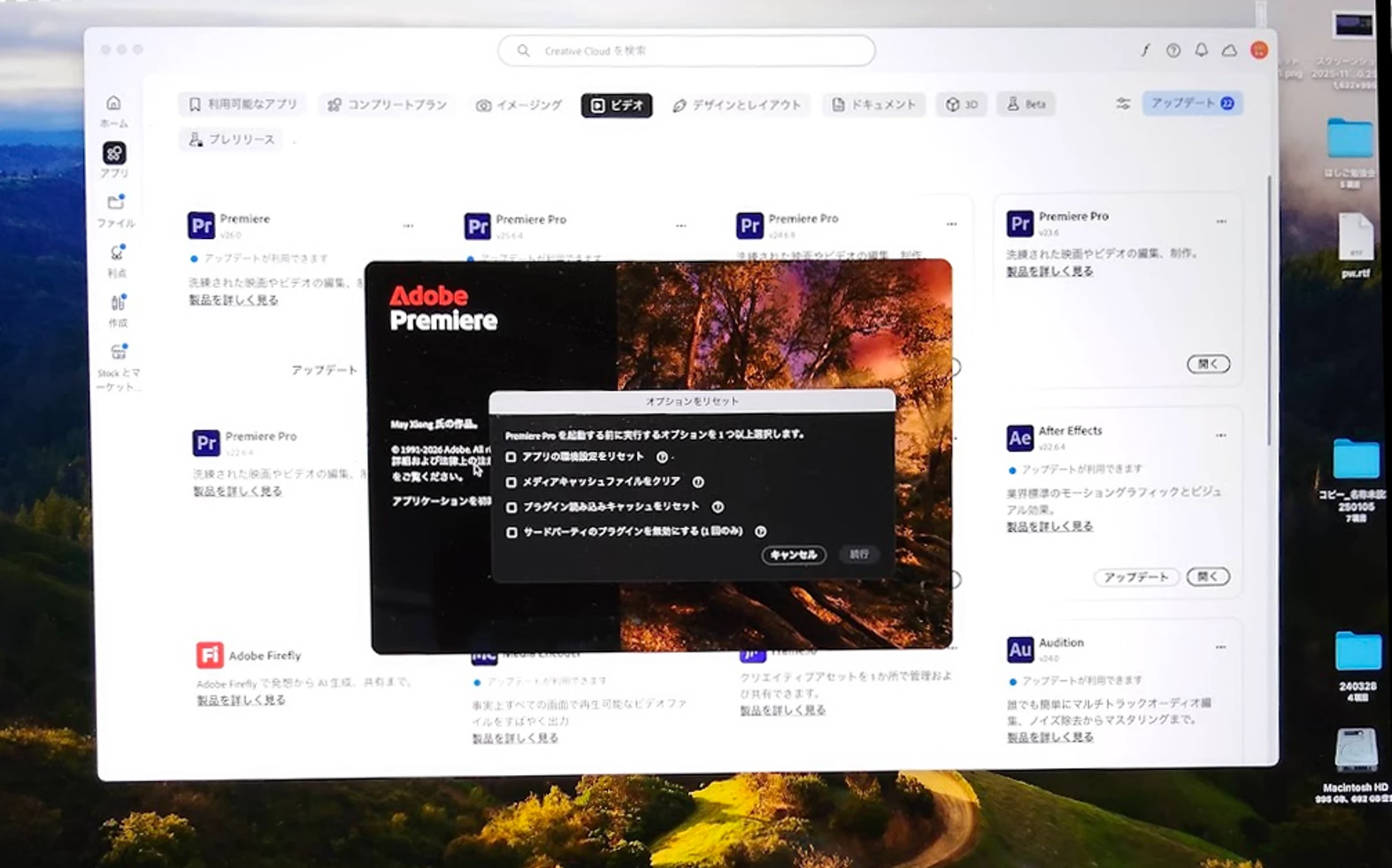1392x868 pixels.
Task: Show info for プラグイン読み込みキャッシュをリセット
Action: (718, 506)
